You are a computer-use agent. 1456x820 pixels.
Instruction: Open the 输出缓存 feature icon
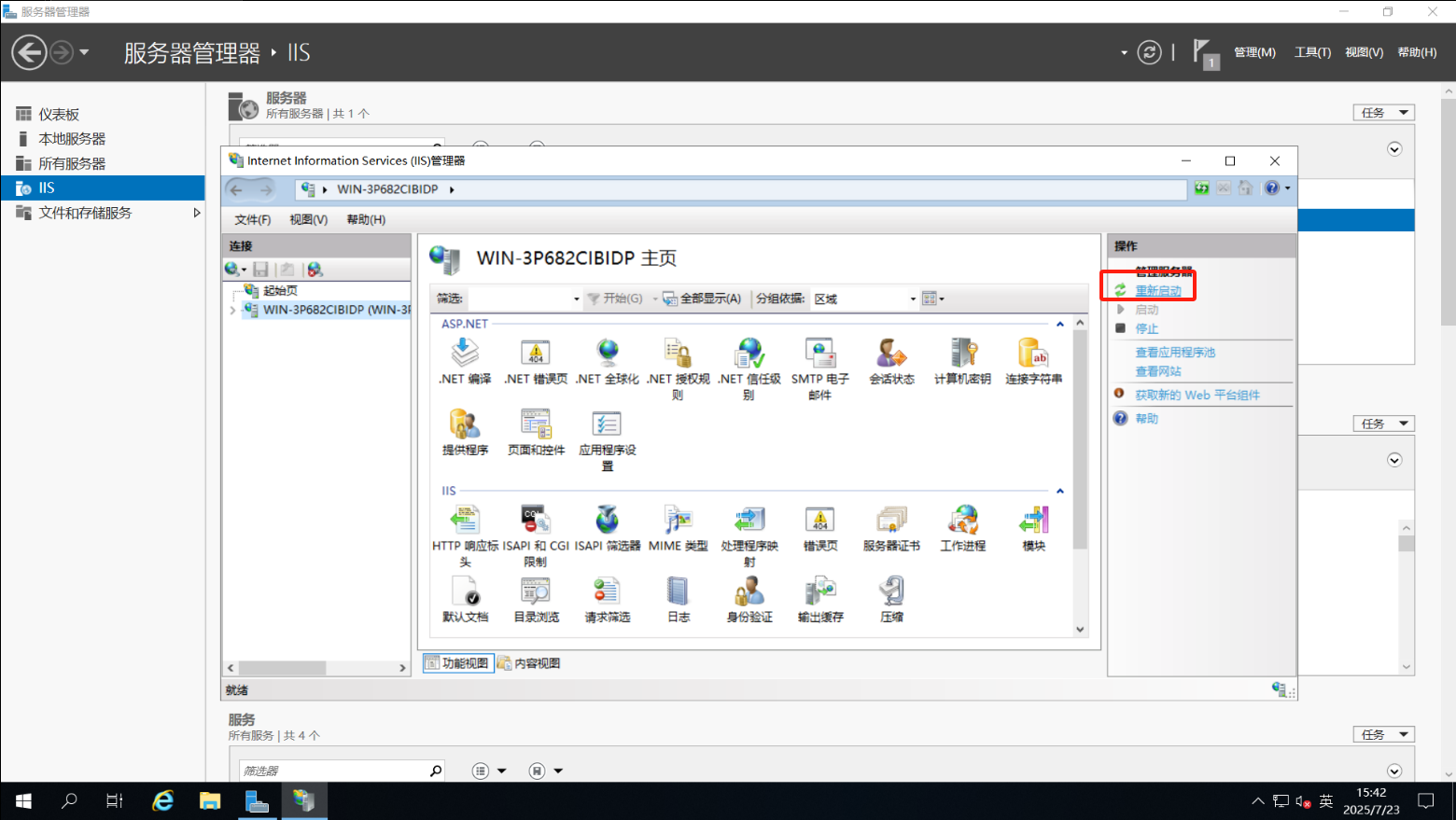tap(820, 591)
